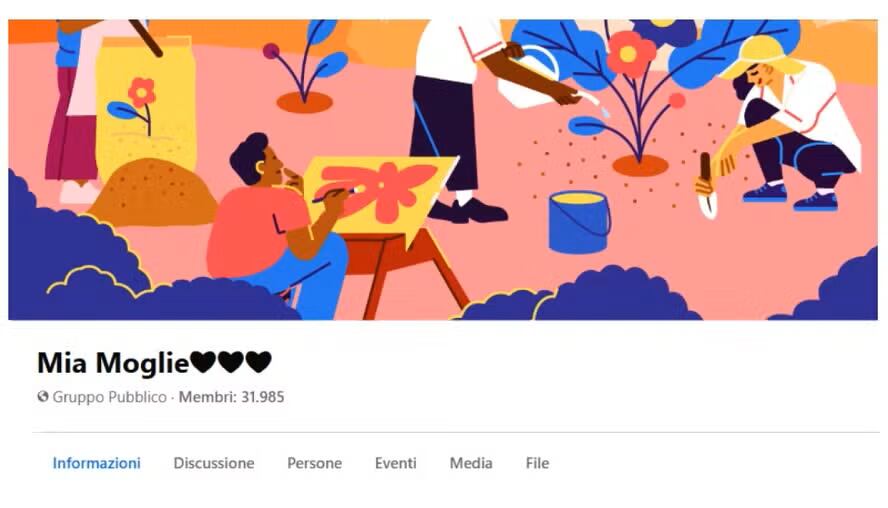Screen dimensions: 888x508
Task: Open the Membri: 31.985 member count
Action: coord(231,397)
